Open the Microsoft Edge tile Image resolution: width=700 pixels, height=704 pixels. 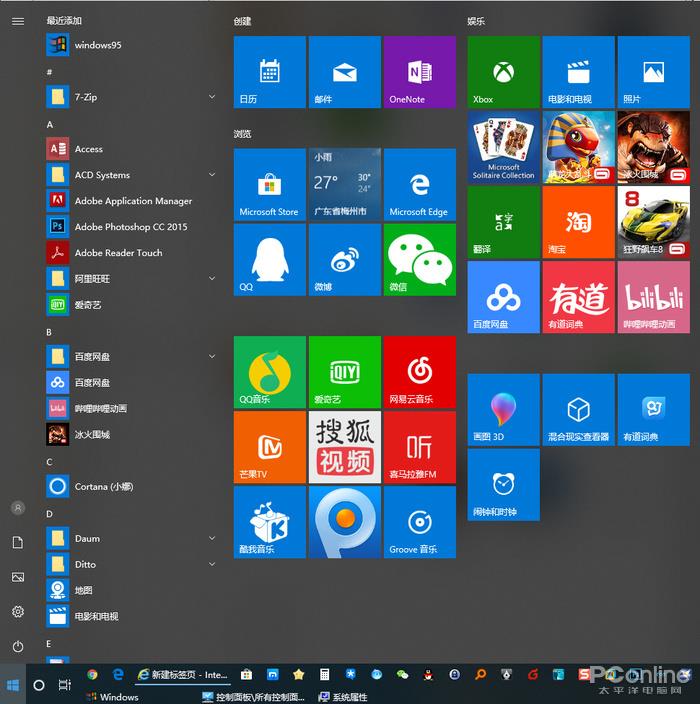[x=419, y=184]
